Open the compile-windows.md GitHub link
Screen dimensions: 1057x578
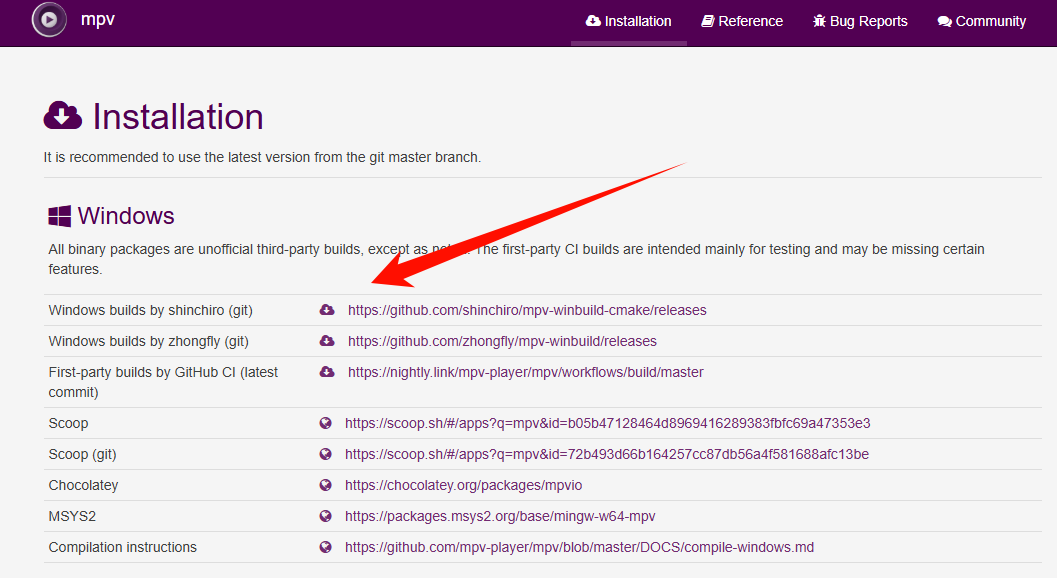coord(580,548)
